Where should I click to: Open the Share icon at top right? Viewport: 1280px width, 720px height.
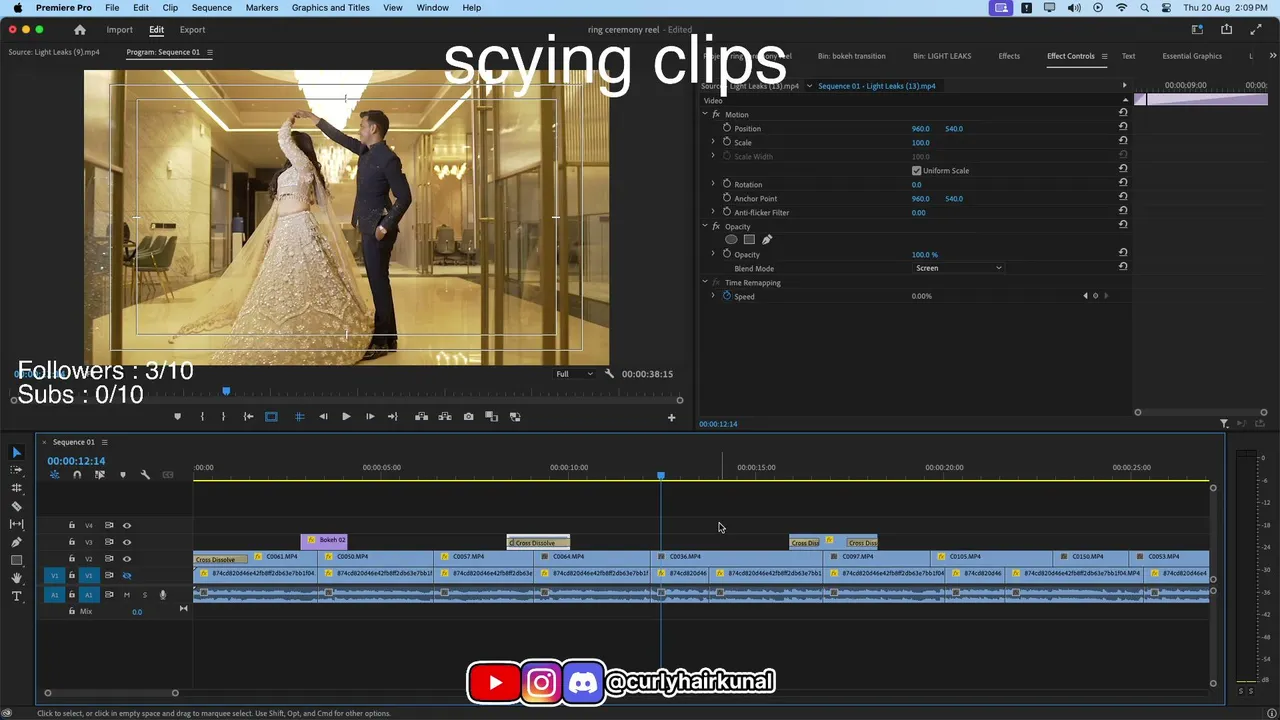1226,30
